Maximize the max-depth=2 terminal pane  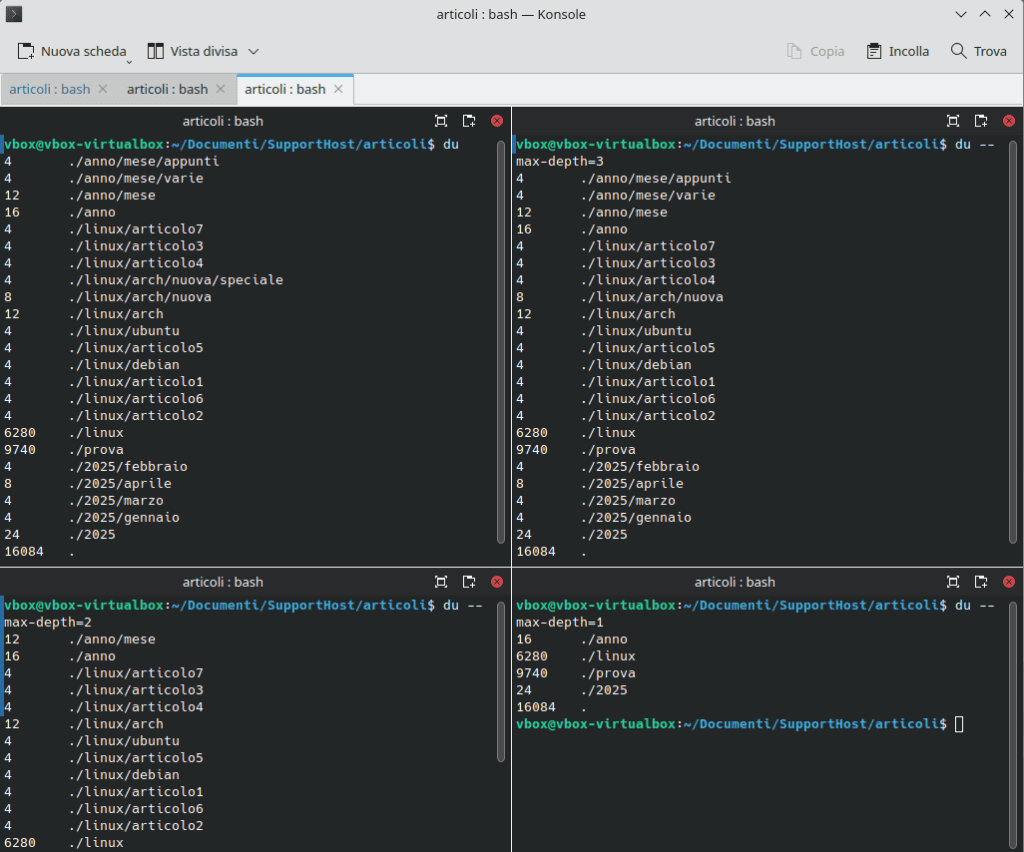pyautogui.click(x=441, y=582)
